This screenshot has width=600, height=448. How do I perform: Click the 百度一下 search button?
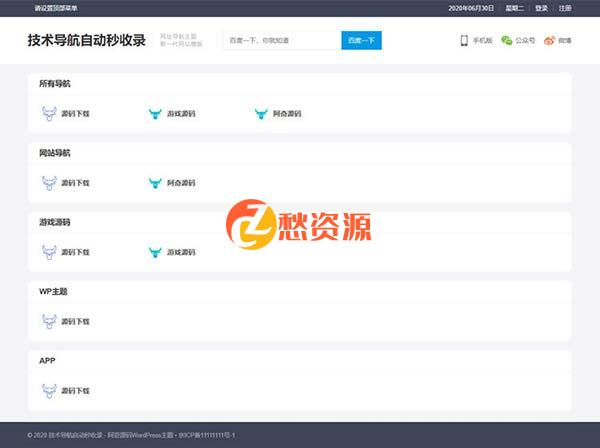(x=361, y=41)
